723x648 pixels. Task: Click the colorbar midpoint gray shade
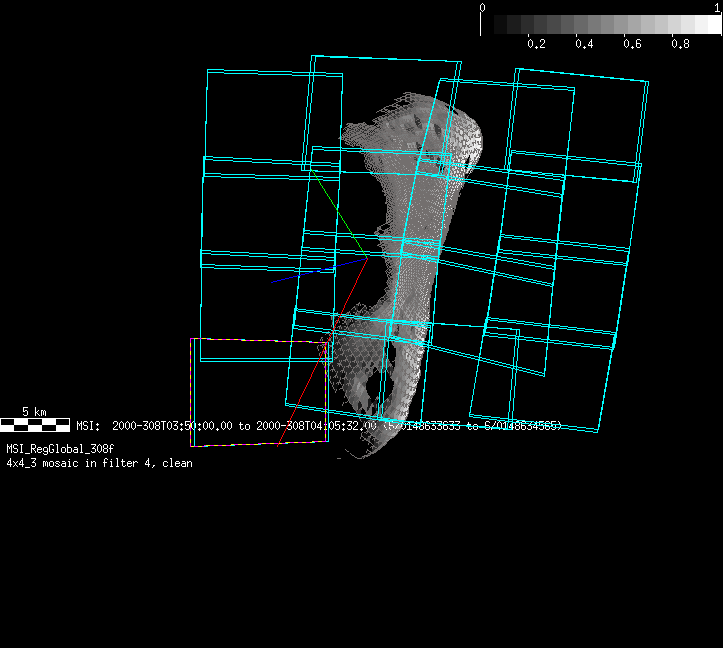click(602, 25)
